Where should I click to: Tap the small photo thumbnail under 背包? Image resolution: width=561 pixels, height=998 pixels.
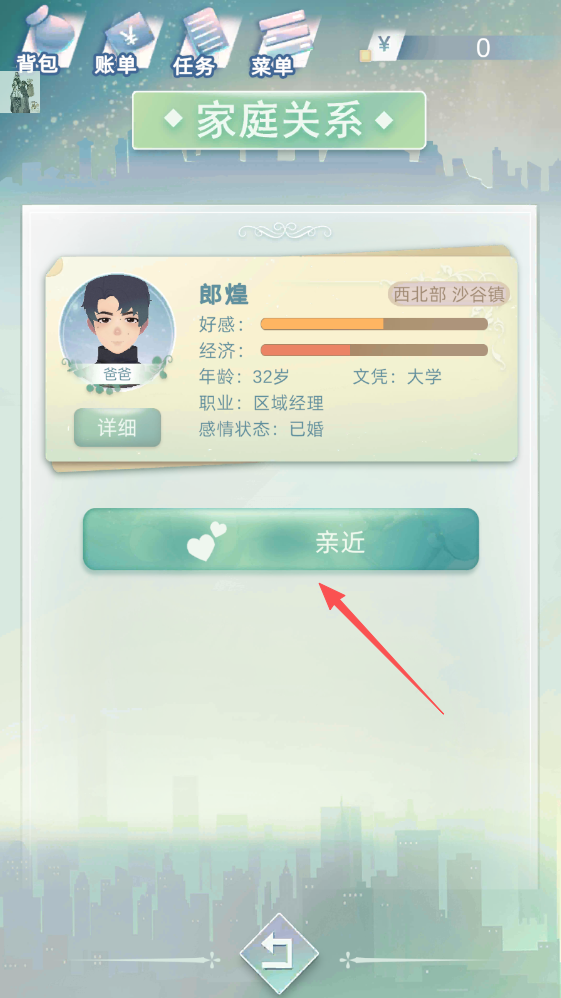20,92
